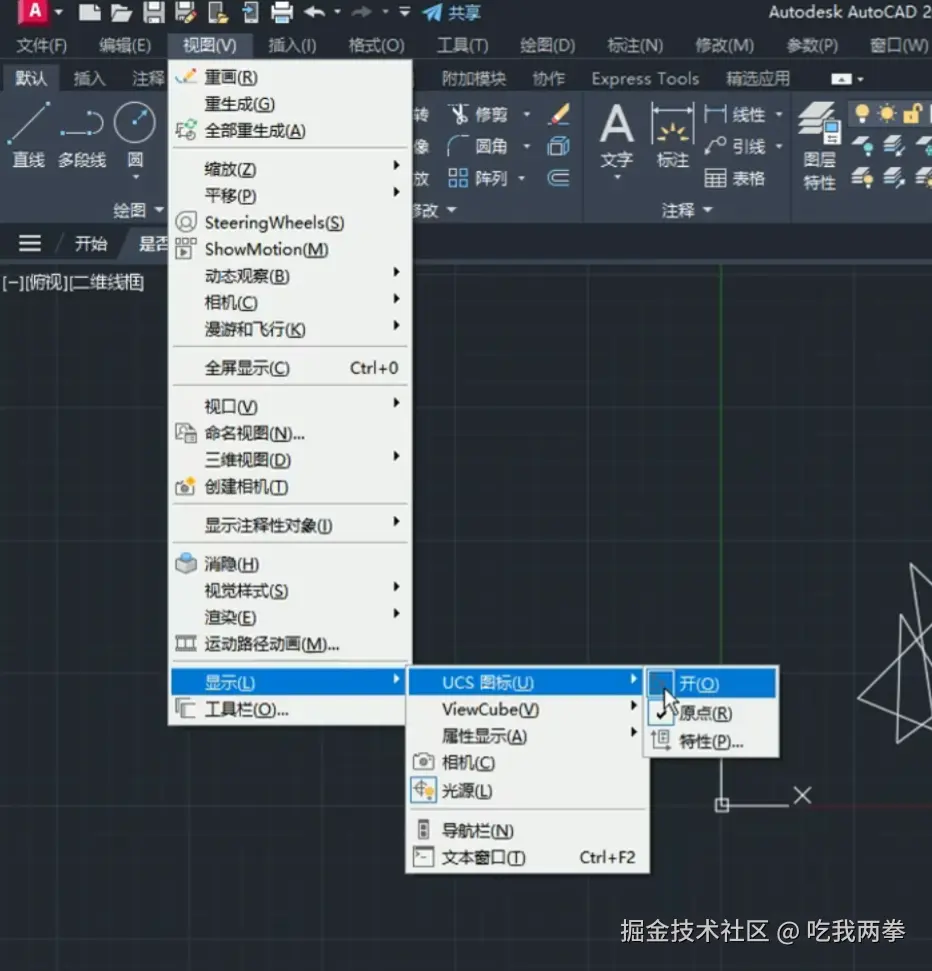Turn on UCS icon via On option
Screen dimensions: 932x971
coord(711,683)
